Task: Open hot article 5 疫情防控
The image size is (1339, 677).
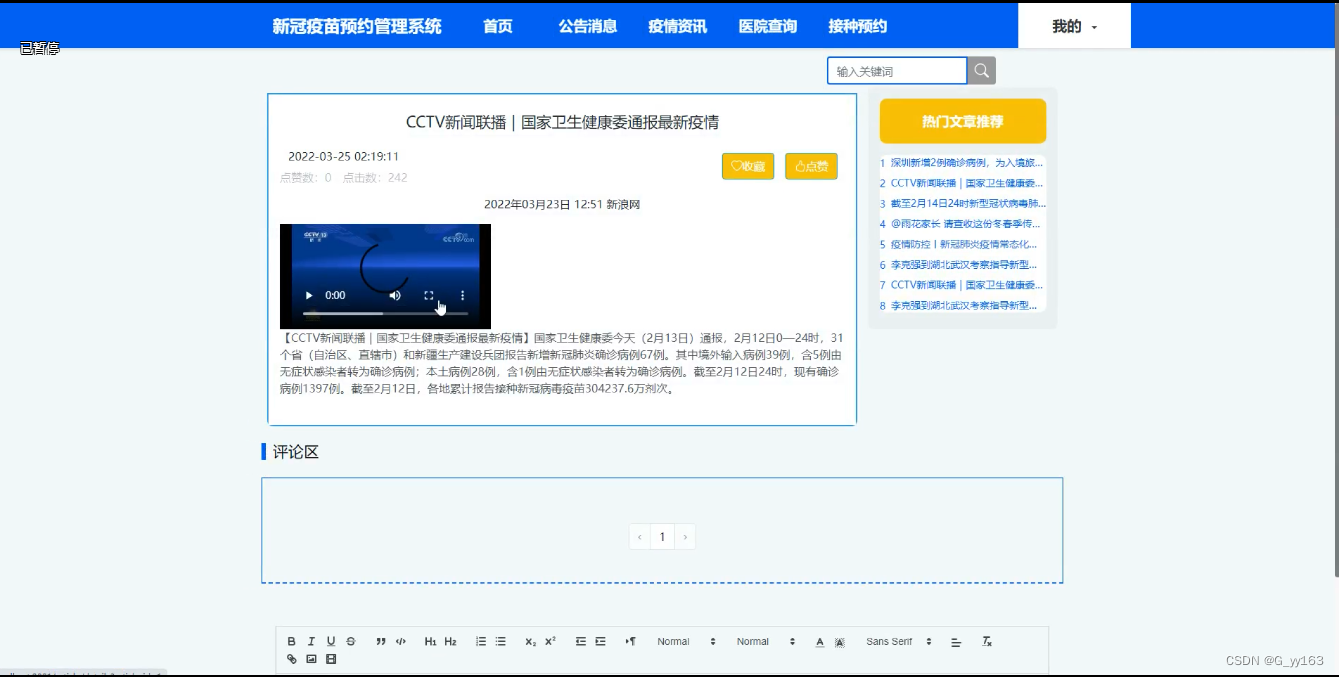Action: (962, 244)
